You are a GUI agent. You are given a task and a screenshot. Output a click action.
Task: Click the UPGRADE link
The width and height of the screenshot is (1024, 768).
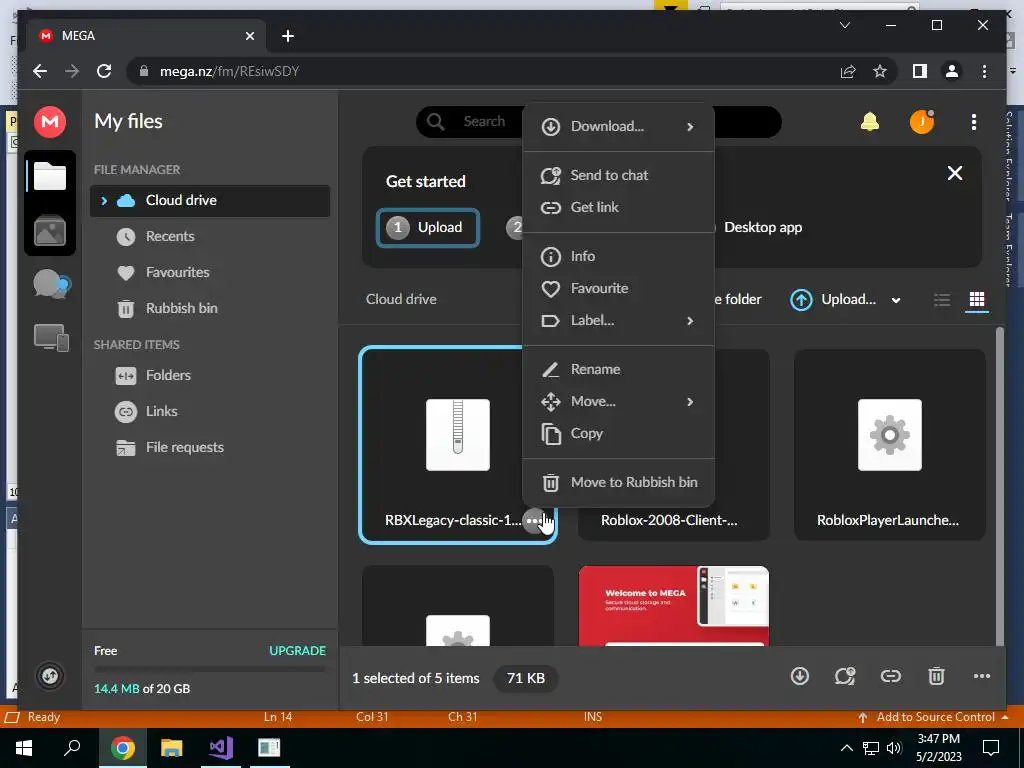click(x=297, y=650)
